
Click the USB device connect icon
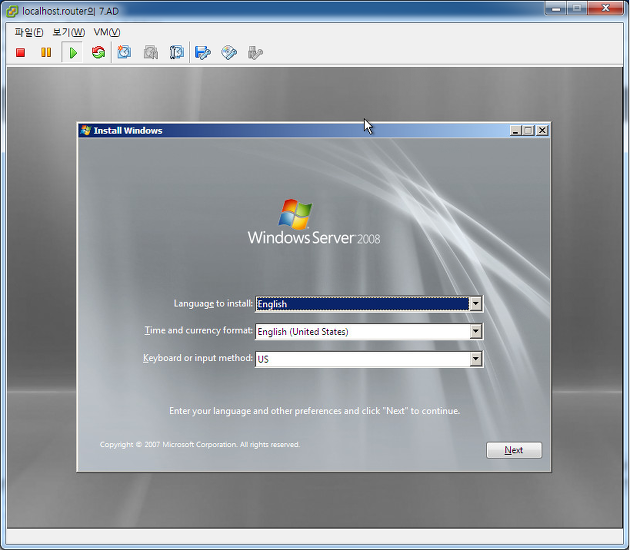255,52
